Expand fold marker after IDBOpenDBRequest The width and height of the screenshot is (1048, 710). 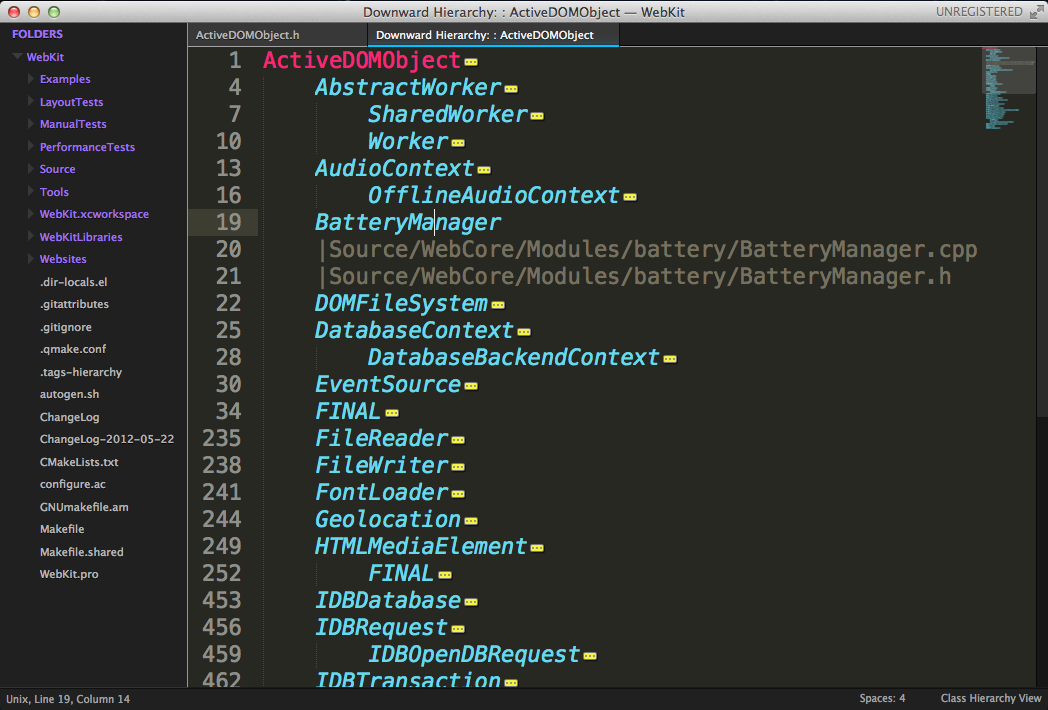pos(590,656)
